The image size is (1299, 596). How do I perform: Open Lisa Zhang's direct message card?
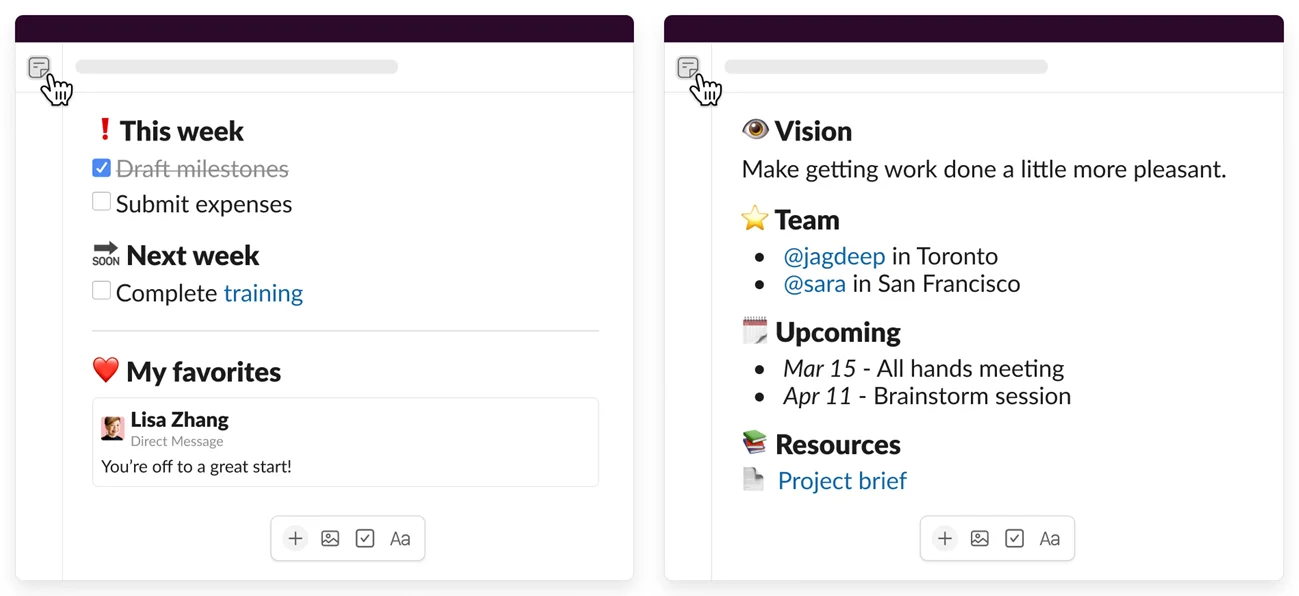point(345,442)
